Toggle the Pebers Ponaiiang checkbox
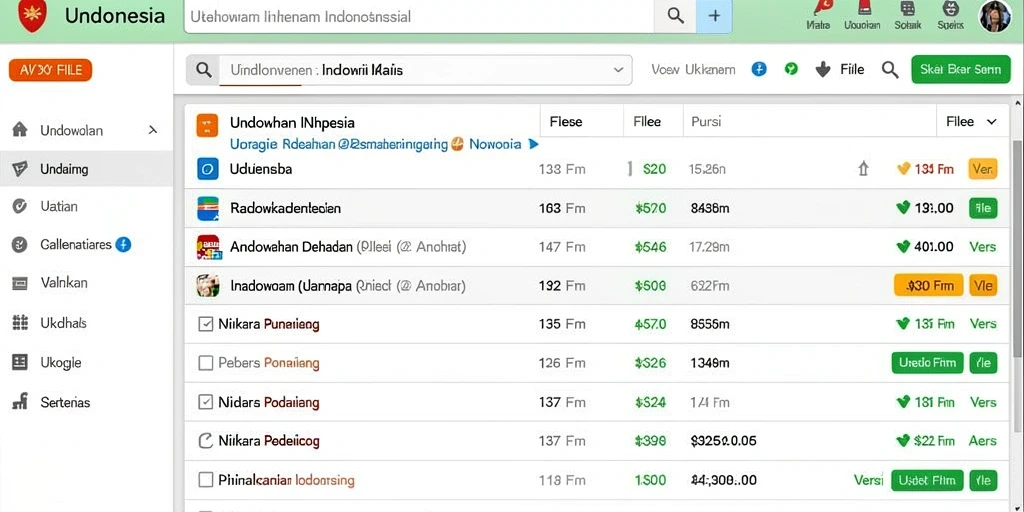This screenshot has height=512, width=1024. 206,363
